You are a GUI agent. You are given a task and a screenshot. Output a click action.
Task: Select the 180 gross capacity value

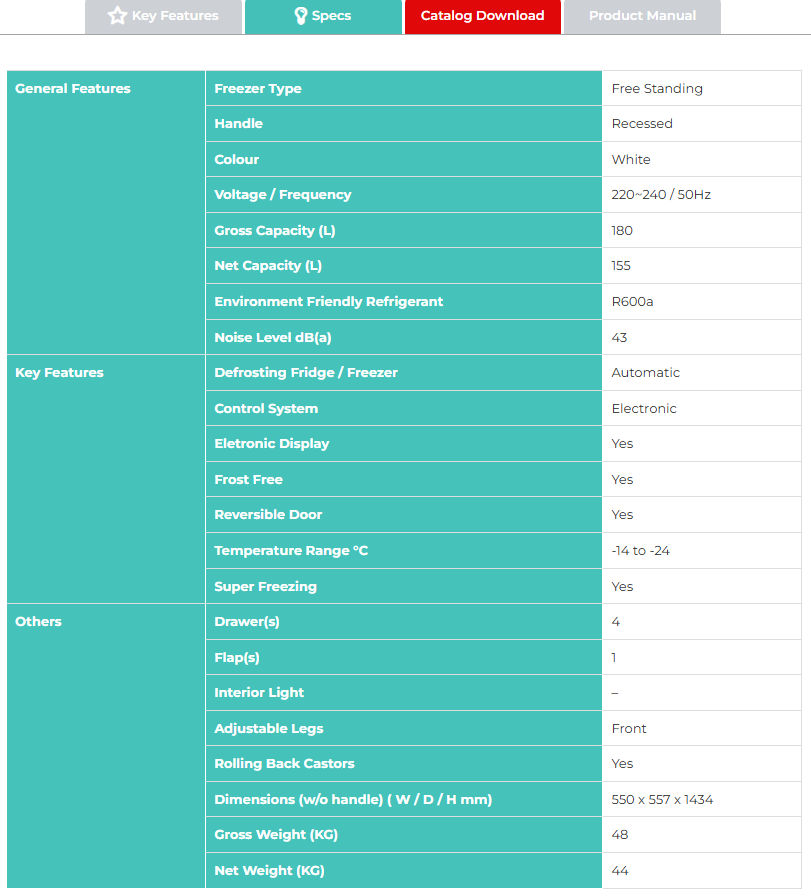(x=622, y=231)
